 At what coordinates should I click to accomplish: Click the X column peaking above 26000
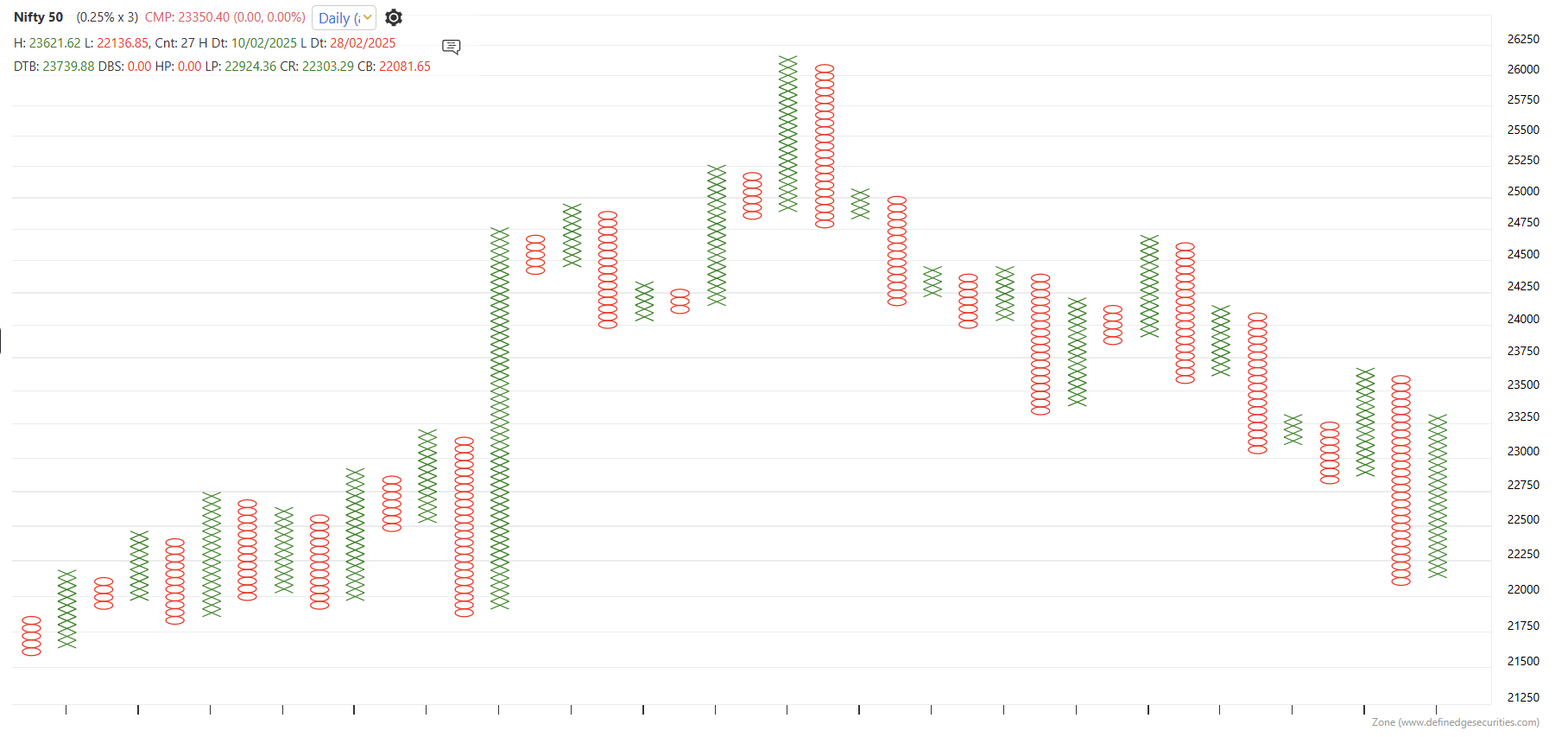(x=787, y=134)
